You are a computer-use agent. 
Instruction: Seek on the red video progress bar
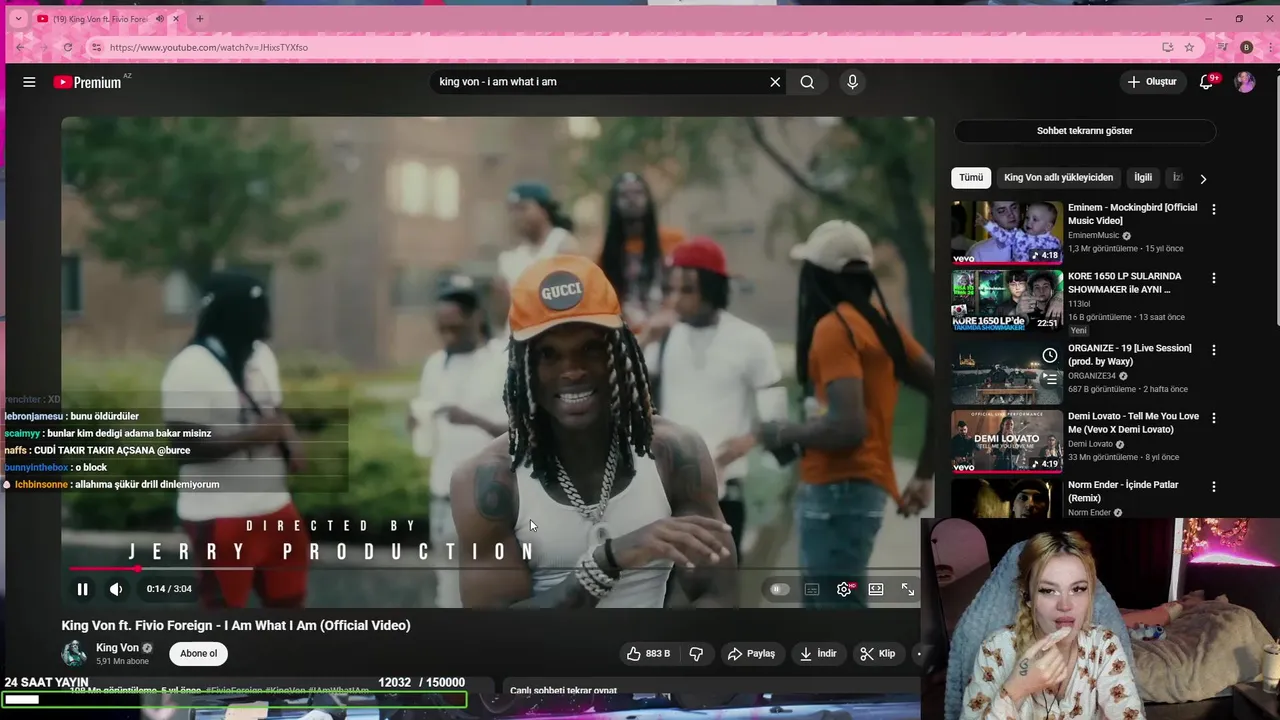click(497, 568)
